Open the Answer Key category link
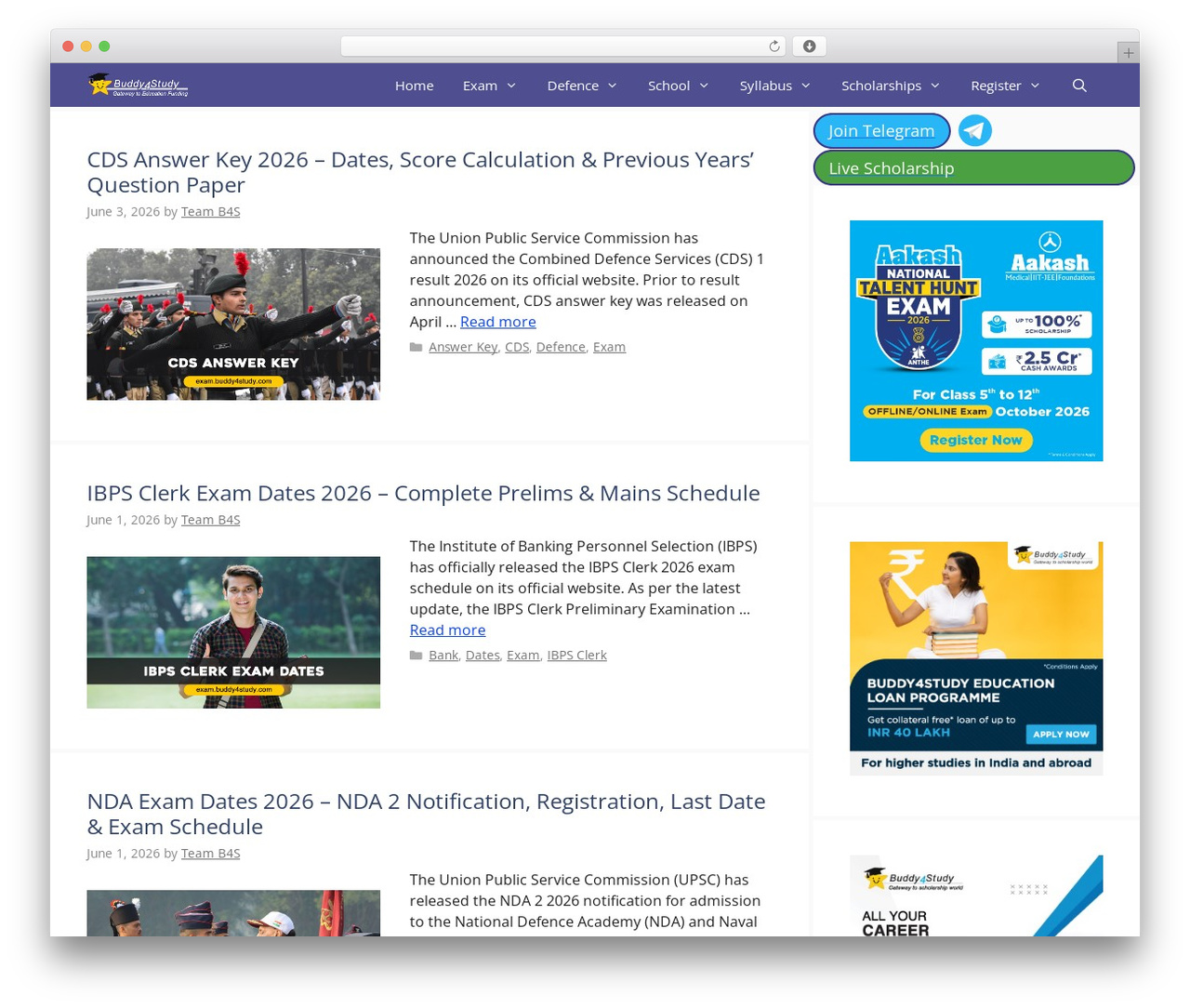The image size is (1190, 1008). click(x=463, y=347)
